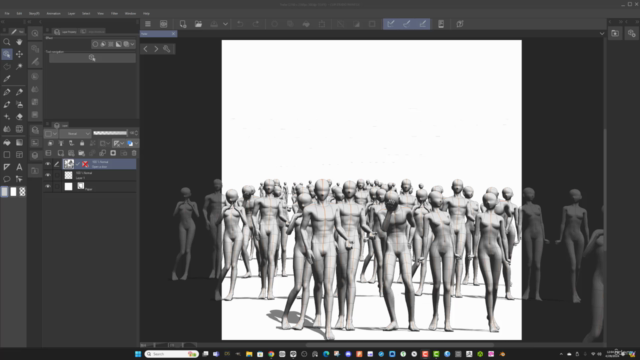Click previous 3D object arrow in launcher
The height and width of the screenshot is (360, 640).
tap(146, 49)
